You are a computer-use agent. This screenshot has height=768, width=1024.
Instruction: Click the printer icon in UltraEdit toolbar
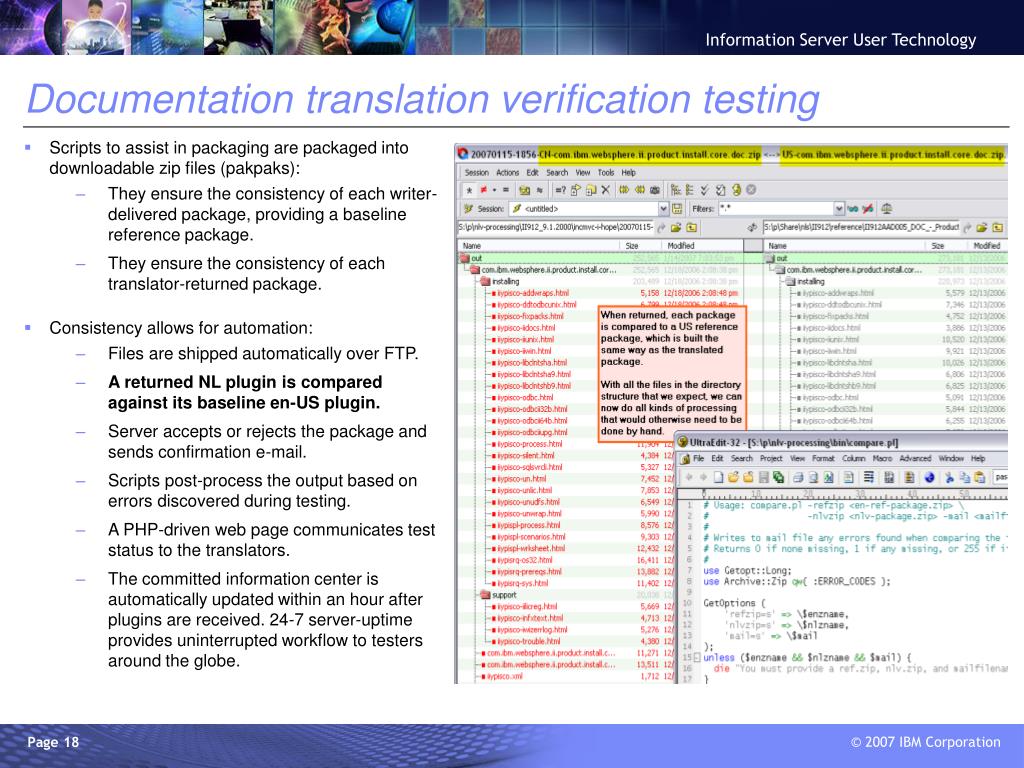pos(797,477)
